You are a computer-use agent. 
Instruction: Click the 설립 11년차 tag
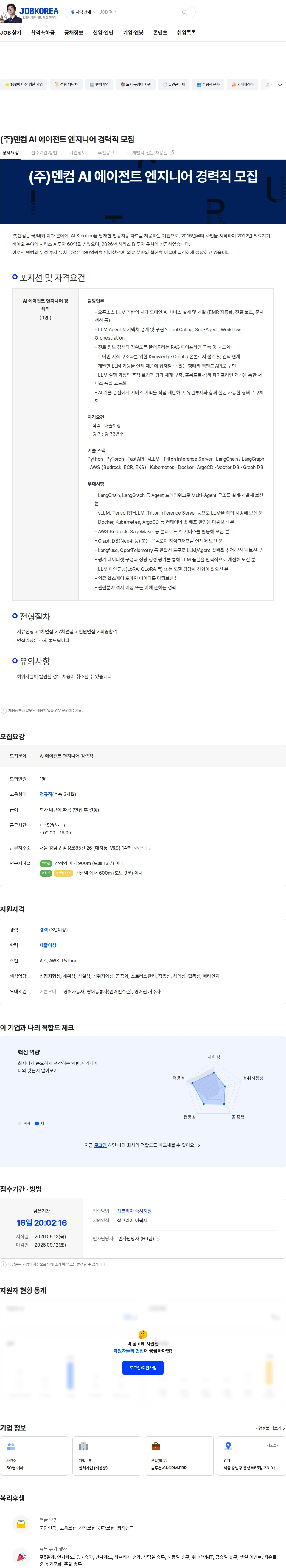pyautogui.click(x=66, y=85)
